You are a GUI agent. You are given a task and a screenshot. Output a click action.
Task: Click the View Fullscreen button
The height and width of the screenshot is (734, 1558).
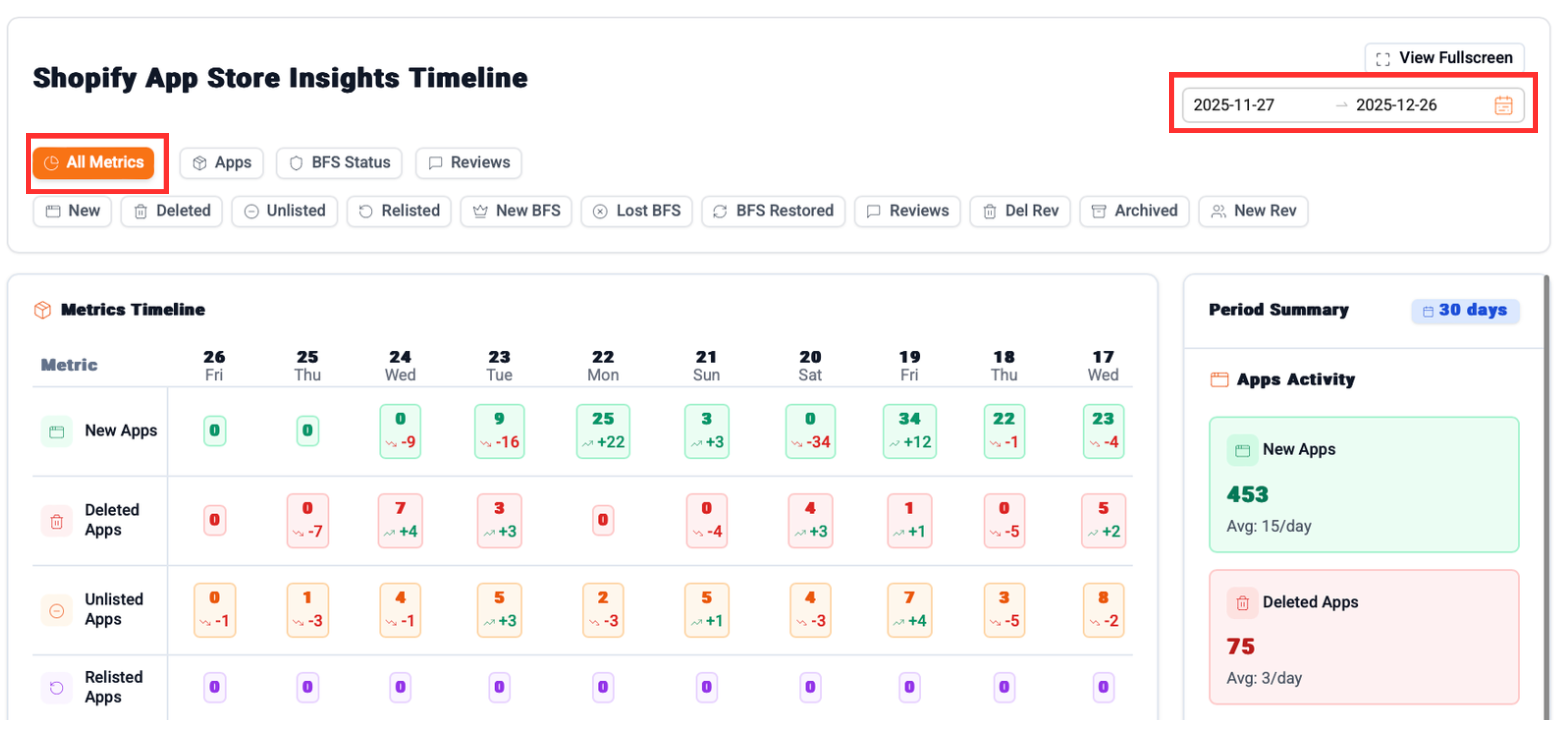click(x=1444, y=58)
